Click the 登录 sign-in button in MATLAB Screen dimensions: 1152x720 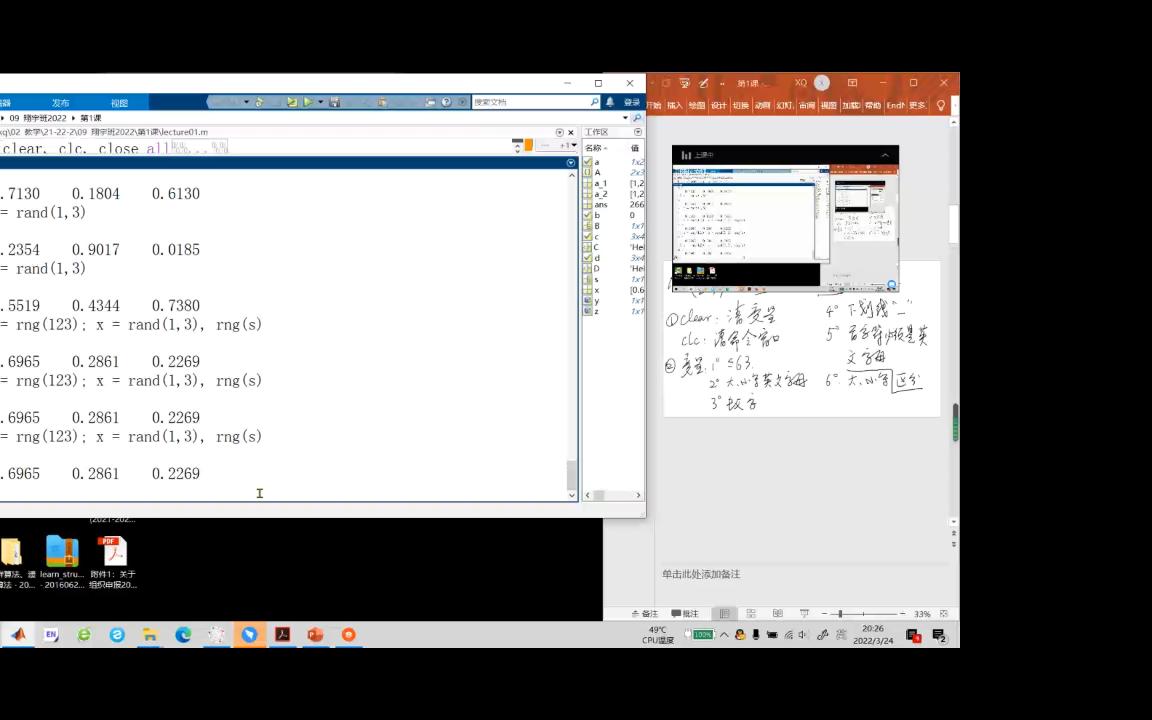coord(632,101)
